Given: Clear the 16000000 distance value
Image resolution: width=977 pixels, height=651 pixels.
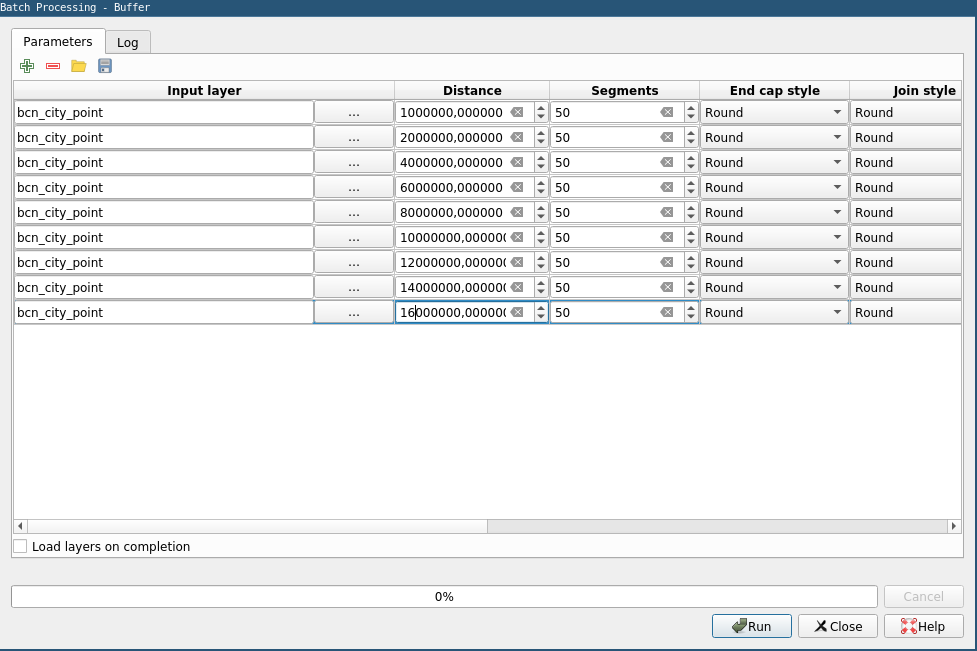Looking at the screenshot, I should tap(517, 313).
